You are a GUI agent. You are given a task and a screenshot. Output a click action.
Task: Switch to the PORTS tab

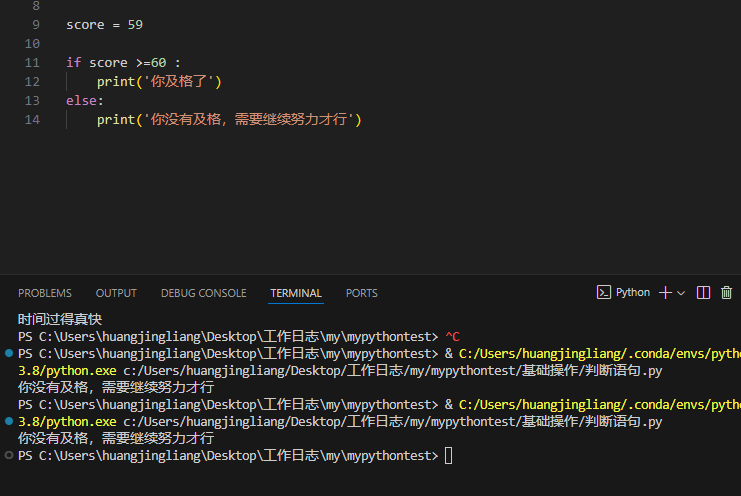click(x=362, y=293)
